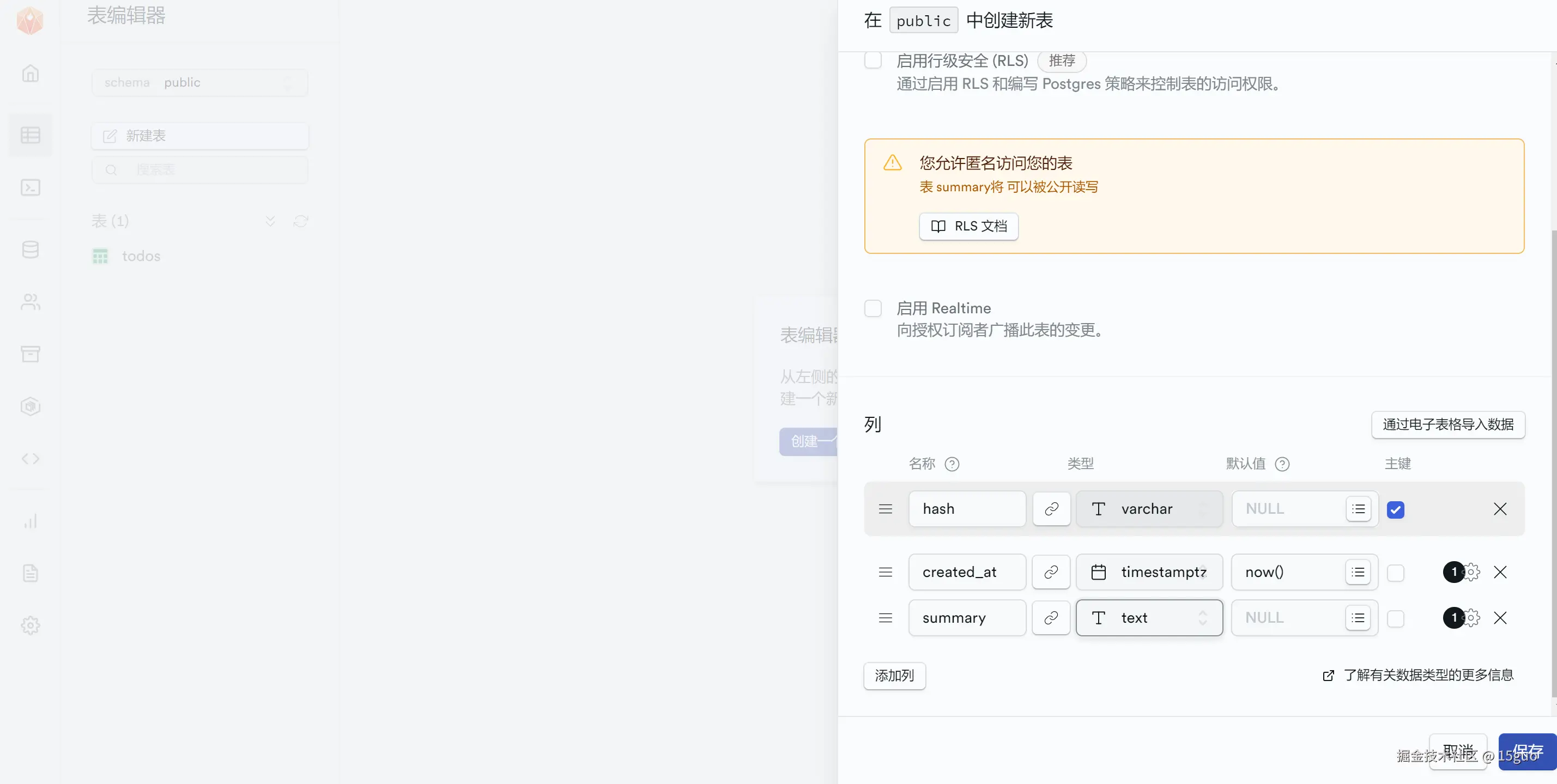
Task: Enable row level security (RLS) checkbox
Action: point(873,60)
